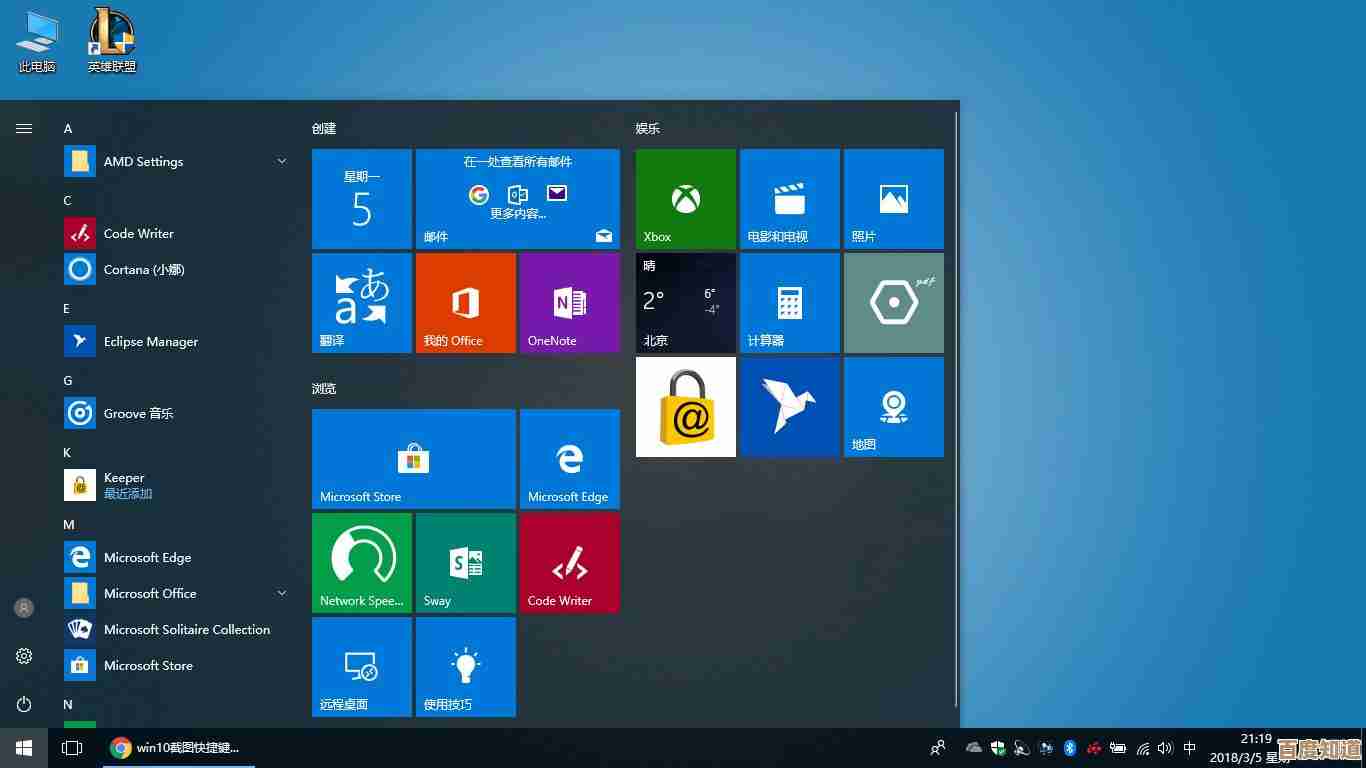1366x768 pixels.
Task: Click the Sway tile
Action: [x=466, y=563]
